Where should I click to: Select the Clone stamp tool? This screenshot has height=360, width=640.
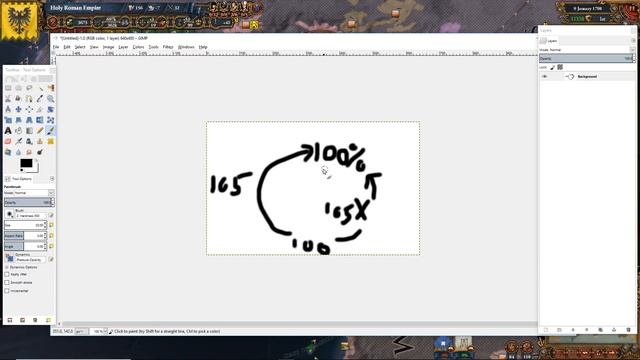coord(40,141)
